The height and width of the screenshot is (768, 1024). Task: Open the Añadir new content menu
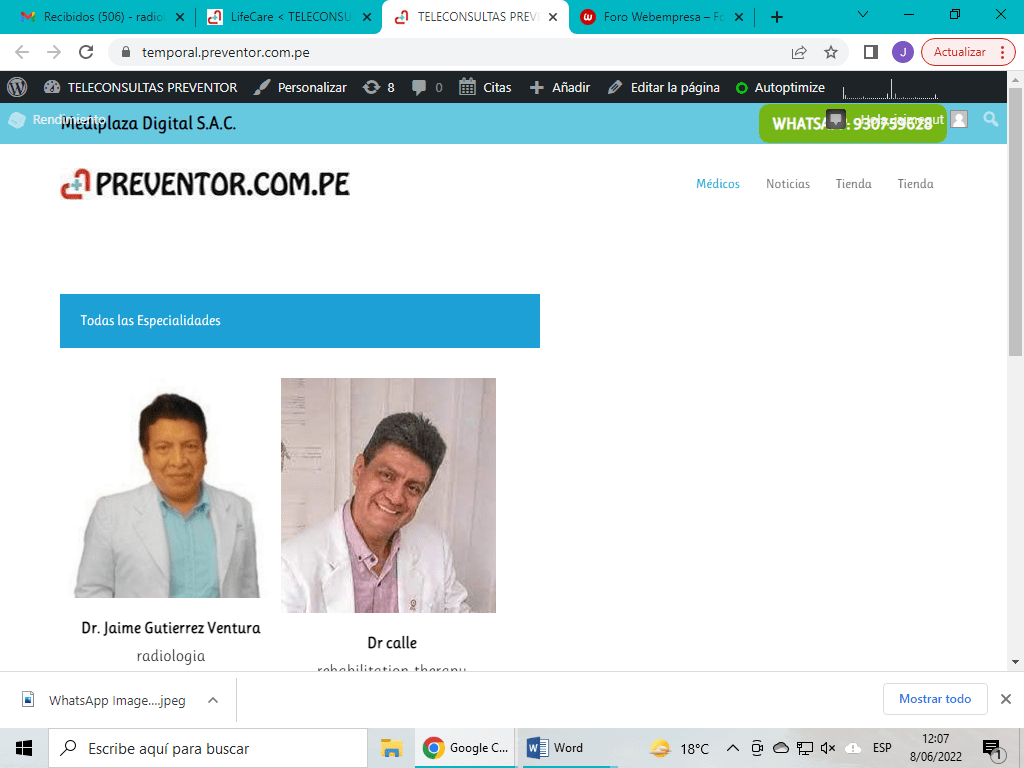click(560, 88)
